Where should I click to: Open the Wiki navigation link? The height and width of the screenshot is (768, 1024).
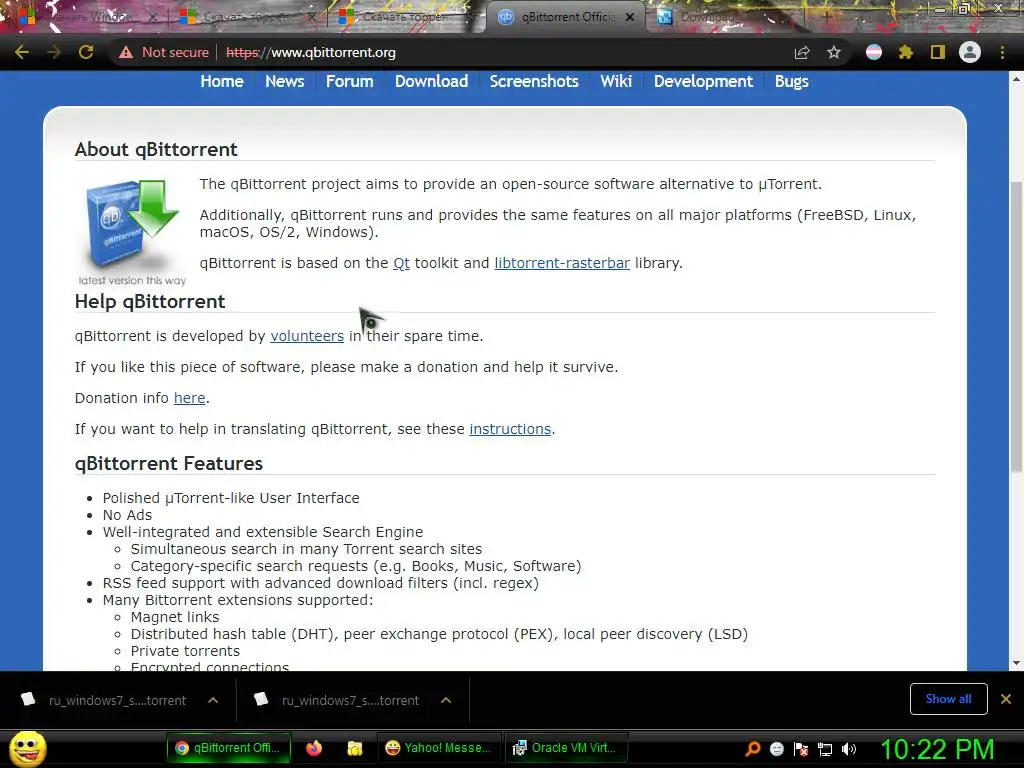616,81
